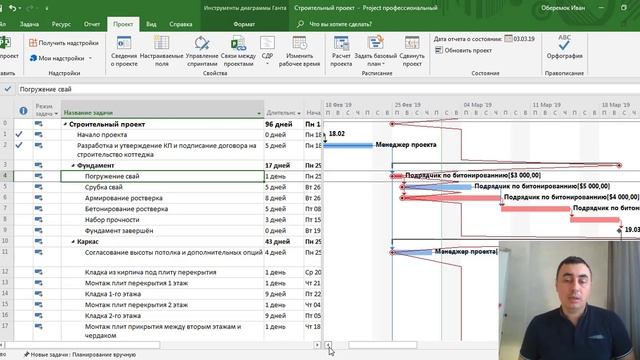Click task mode icon for Набор прочности

[38, 220]
